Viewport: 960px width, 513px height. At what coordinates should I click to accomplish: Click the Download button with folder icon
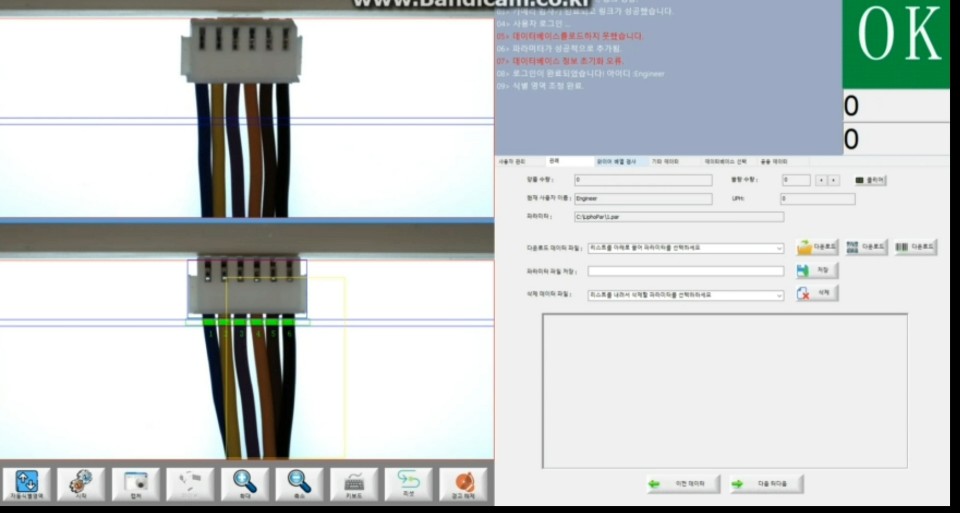817,247
